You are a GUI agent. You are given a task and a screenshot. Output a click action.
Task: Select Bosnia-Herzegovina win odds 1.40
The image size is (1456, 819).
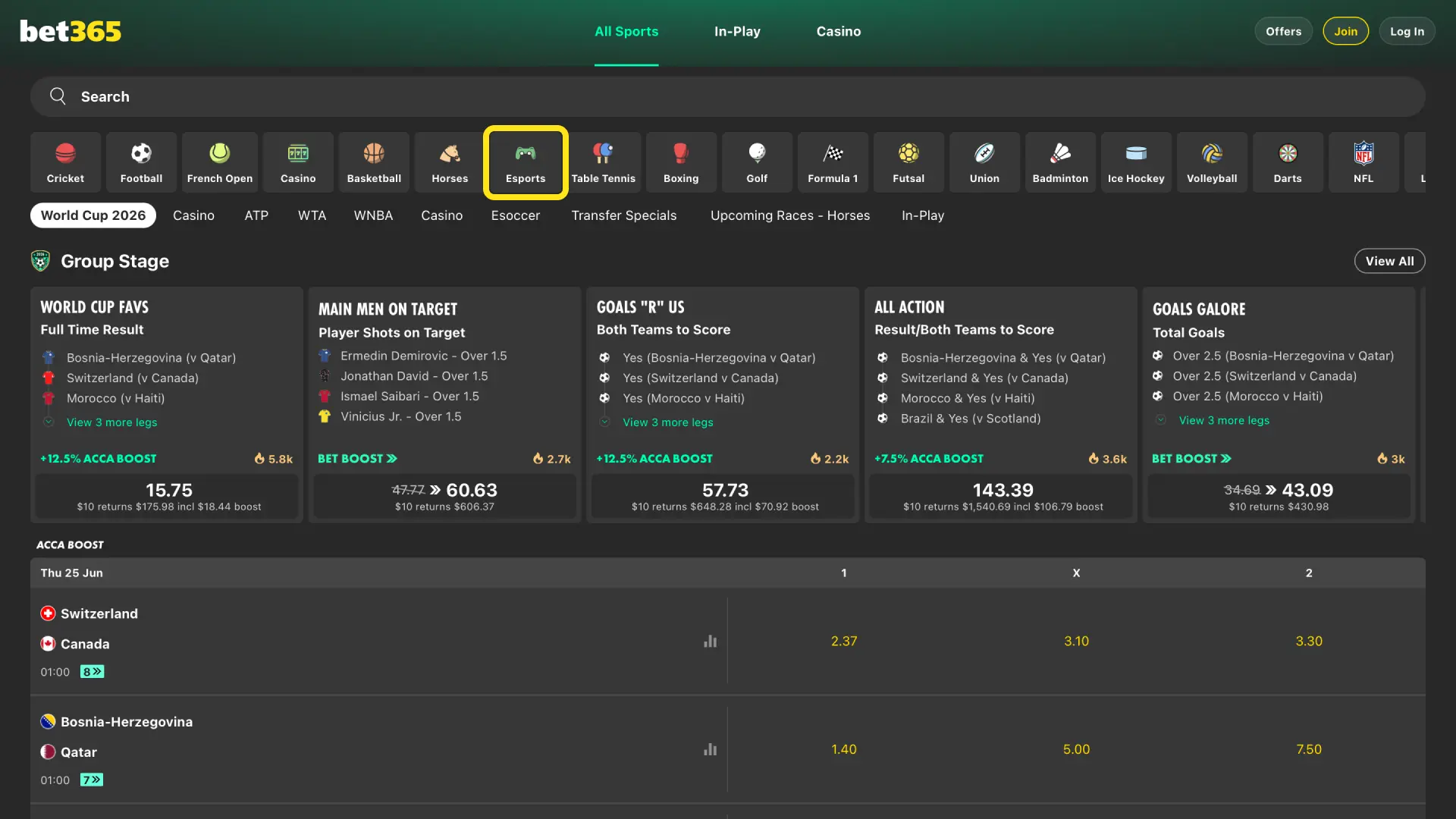(x=844, y=750)
